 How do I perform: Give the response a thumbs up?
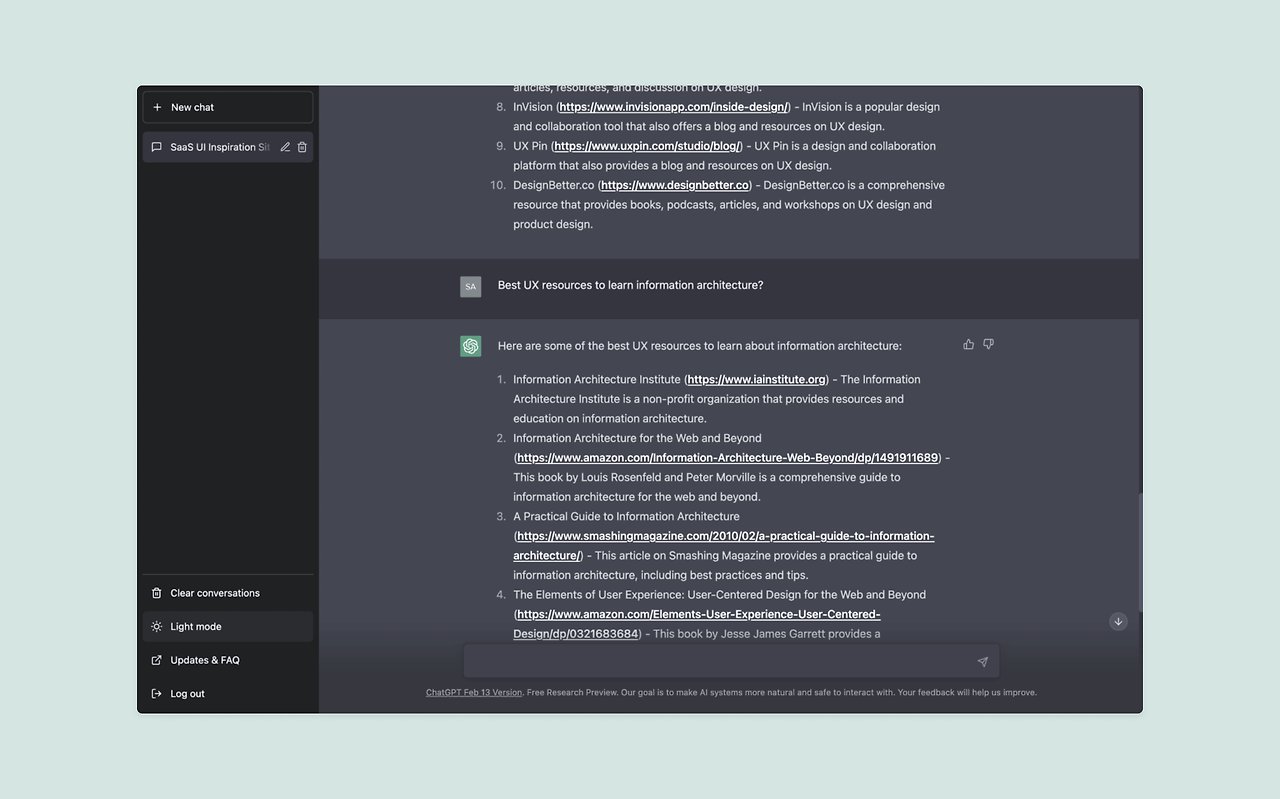tap(968, 344)
